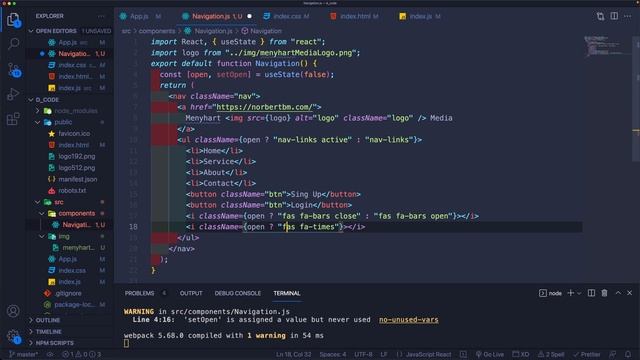Click the UTF-8 encoding indicator
The height and width of the screenshot is (360, 640).
click(363, 354)
